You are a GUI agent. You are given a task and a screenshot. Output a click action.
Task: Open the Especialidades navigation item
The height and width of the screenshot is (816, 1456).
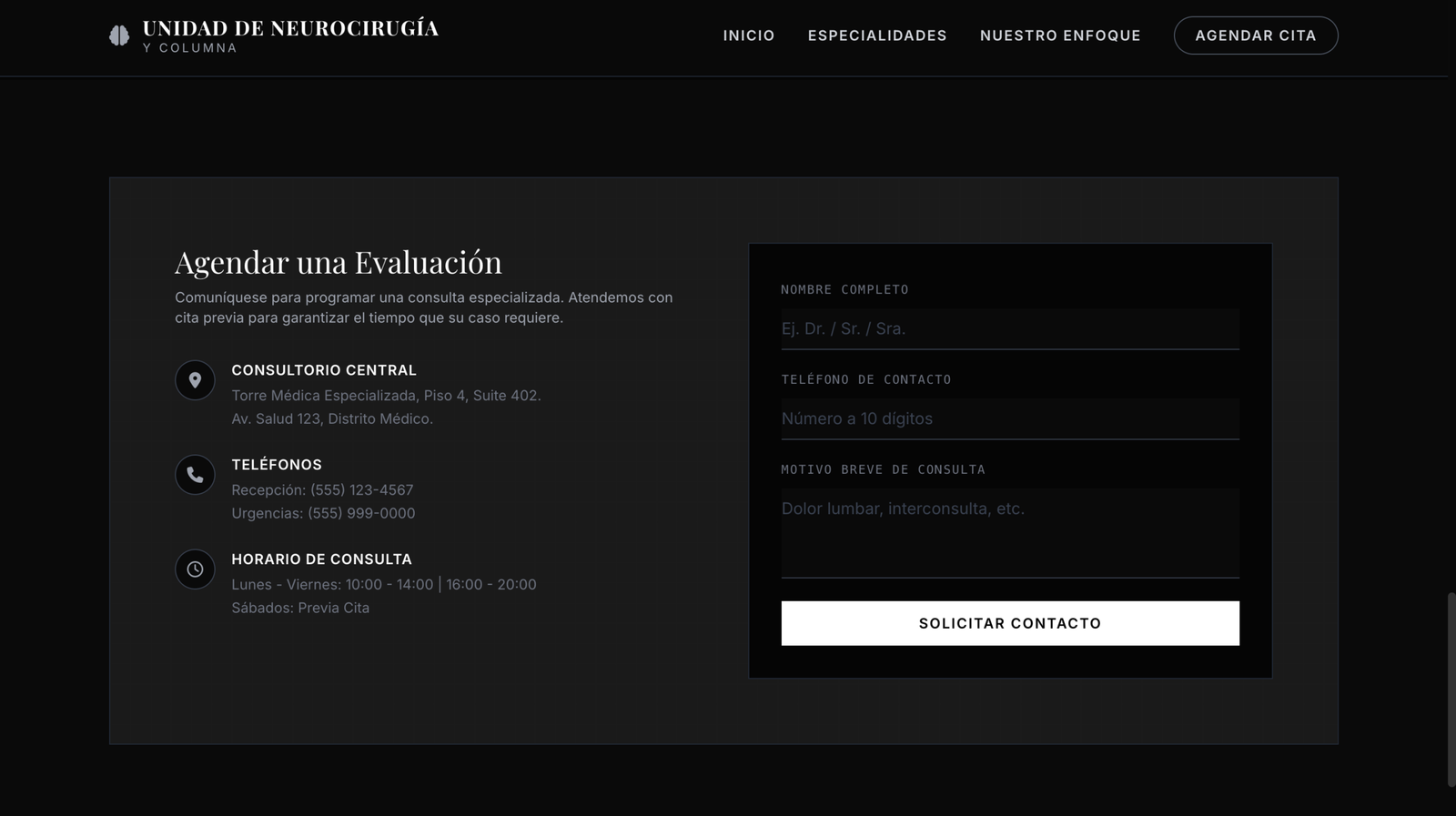[877, 35]
